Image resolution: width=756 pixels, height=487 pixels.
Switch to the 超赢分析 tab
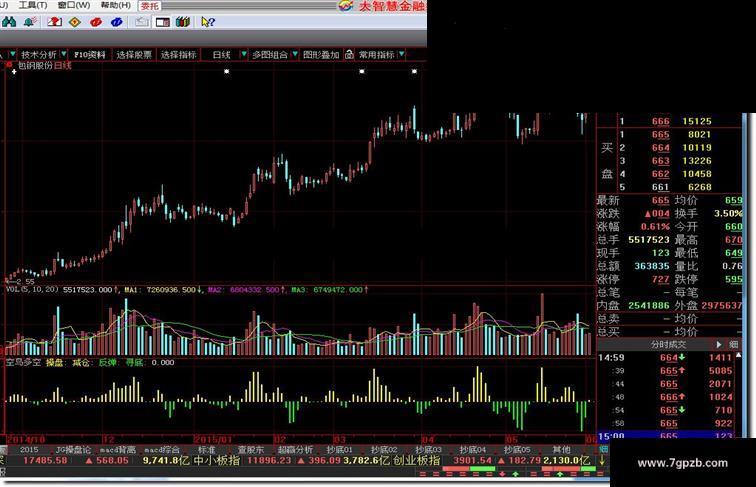[x=295, y=449]
